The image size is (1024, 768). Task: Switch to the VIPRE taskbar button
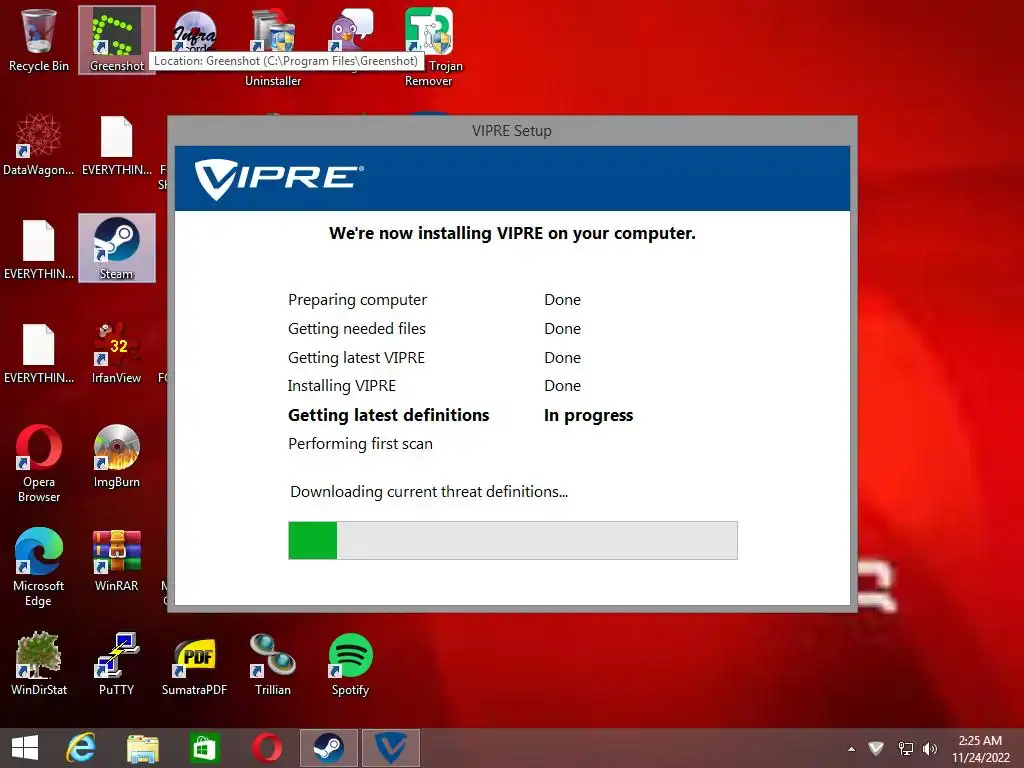pos(391,748)
